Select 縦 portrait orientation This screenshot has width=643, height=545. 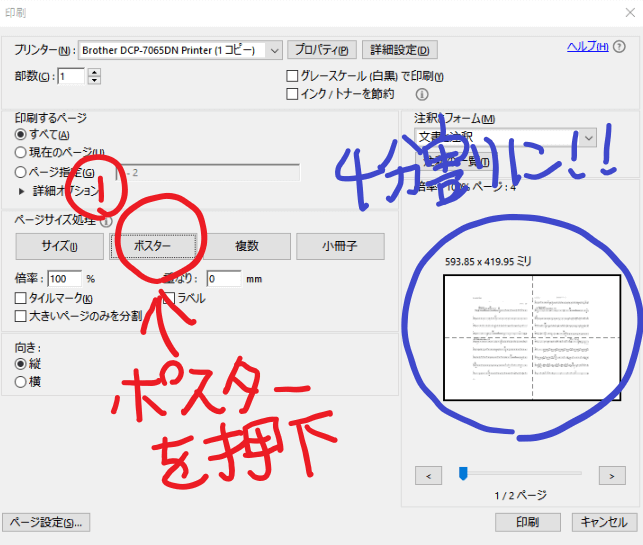(x=21, y=364)
